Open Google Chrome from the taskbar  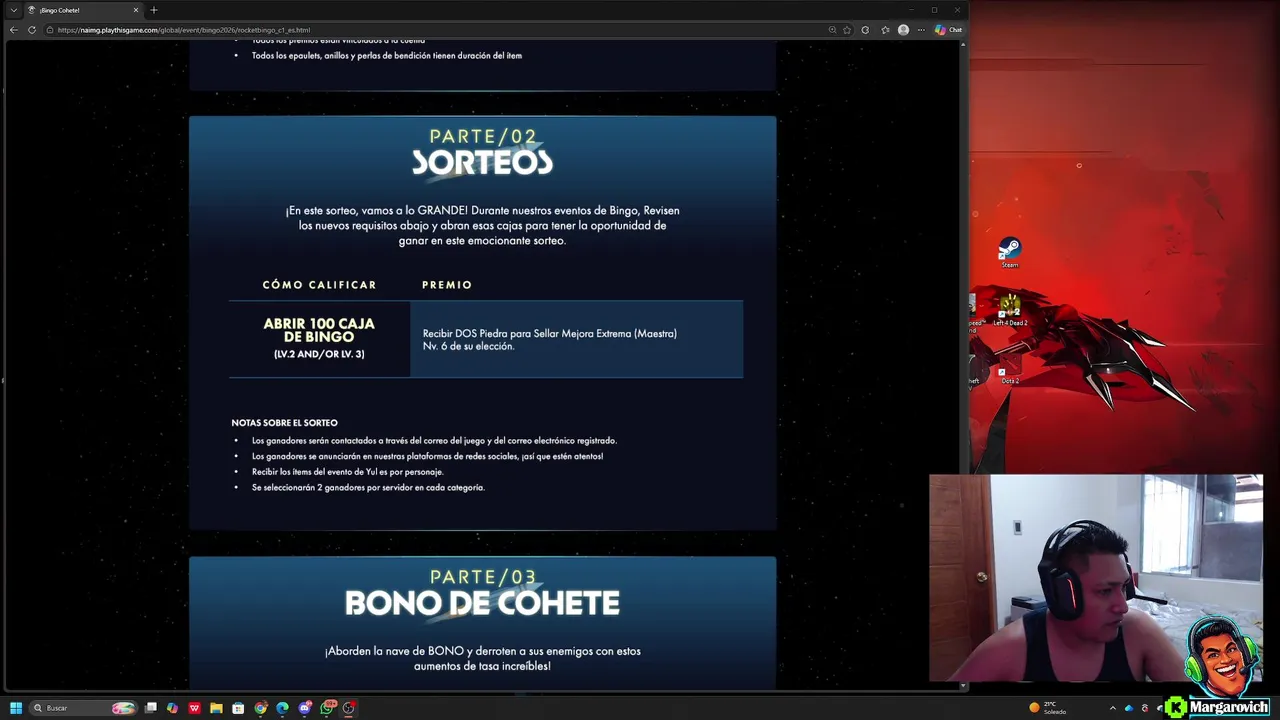pyautogui.click(x=261, y=708)
